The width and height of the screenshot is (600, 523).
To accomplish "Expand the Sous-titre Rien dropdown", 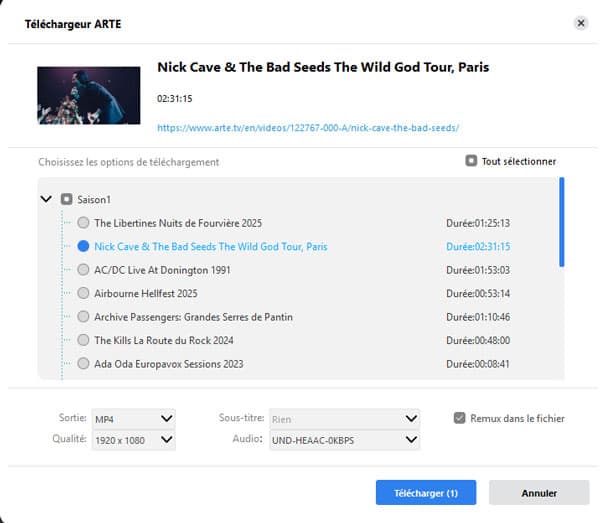I will (x=343, y=418).
